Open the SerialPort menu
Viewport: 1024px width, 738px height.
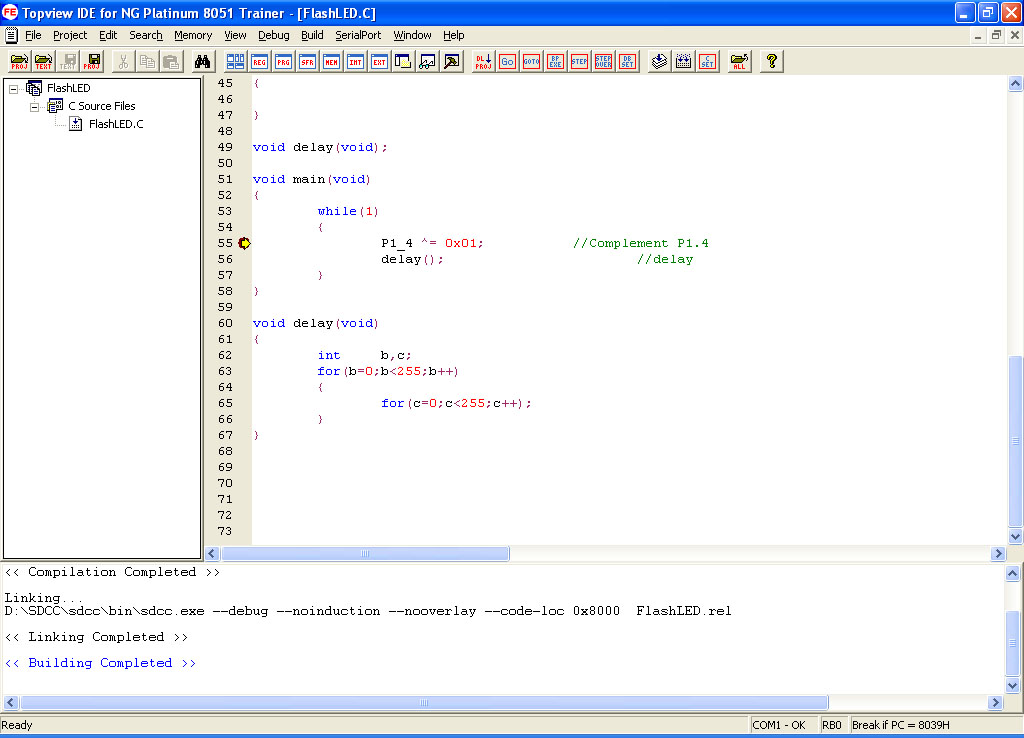point(358,35)
